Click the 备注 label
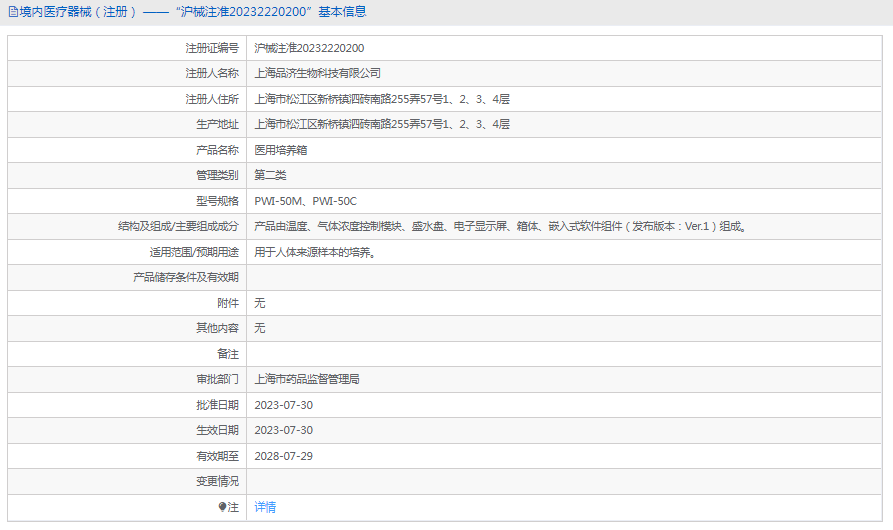The height and width of the screenshot is (530, 893). pyautogui.click(x=228, y=354)
